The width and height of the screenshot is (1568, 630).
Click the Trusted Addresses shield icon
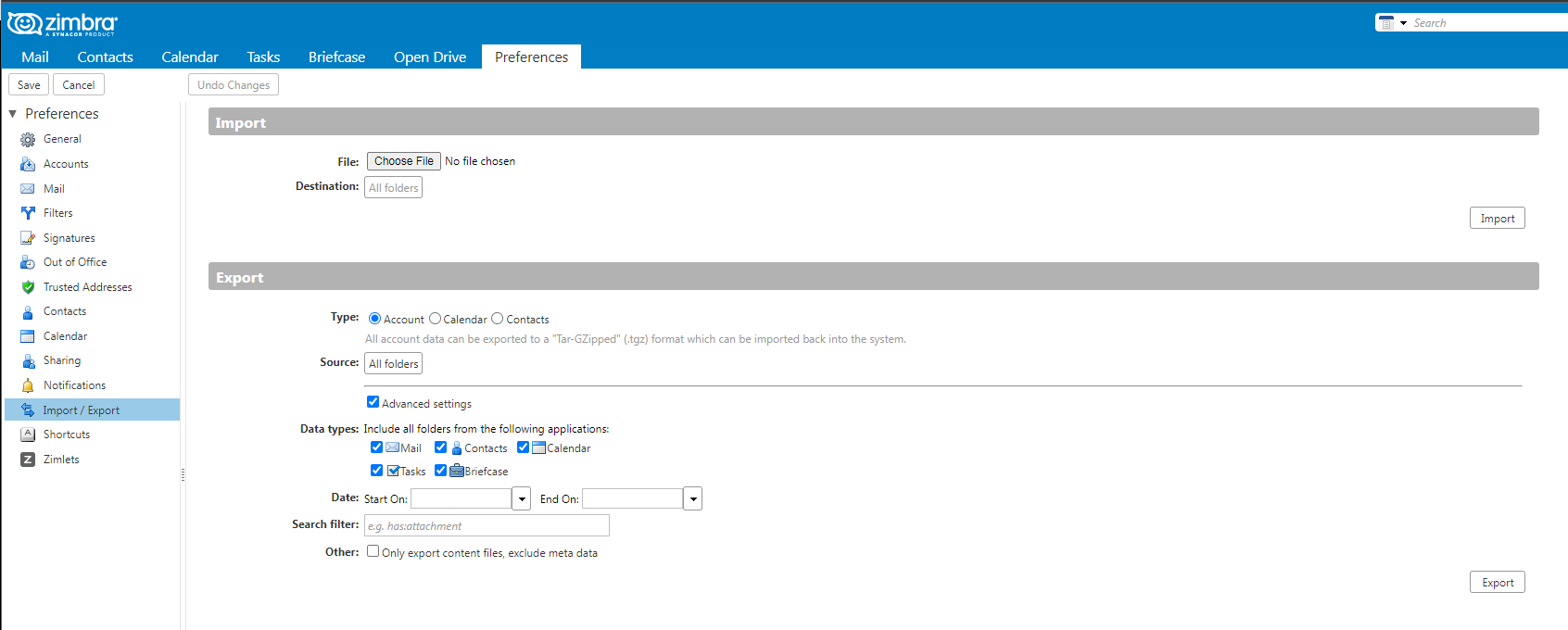coord(28,287)
